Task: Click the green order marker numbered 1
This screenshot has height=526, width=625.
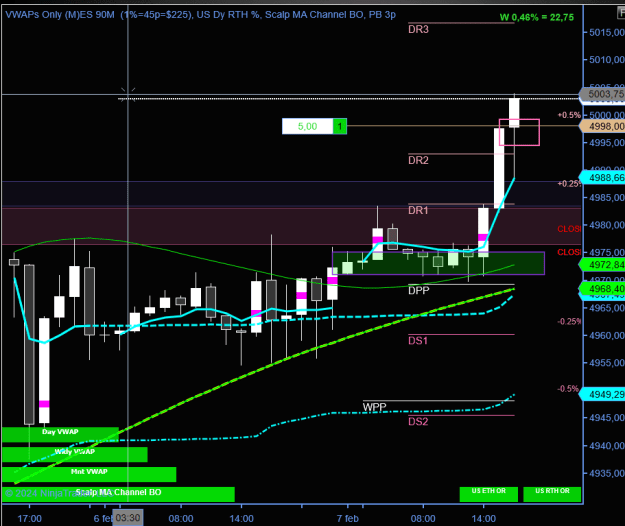Action: [x=340, y=126]
